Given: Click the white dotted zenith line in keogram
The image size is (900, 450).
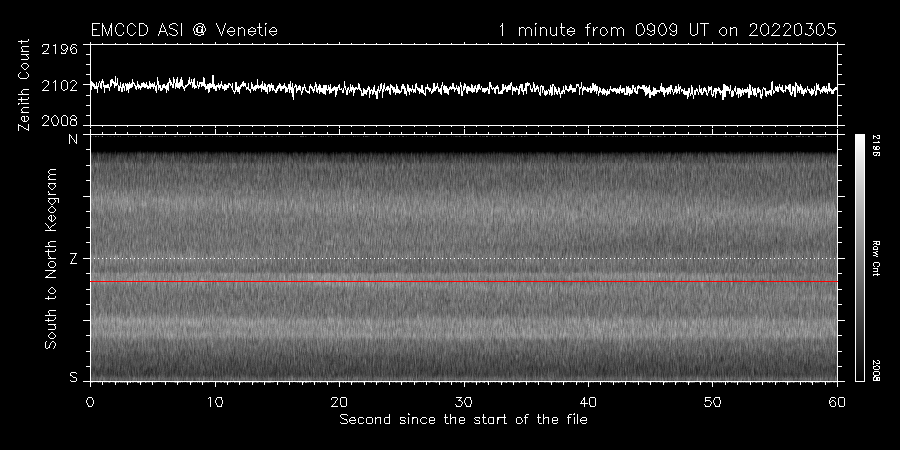Looking at the screenshot, I should click(464, 258).
